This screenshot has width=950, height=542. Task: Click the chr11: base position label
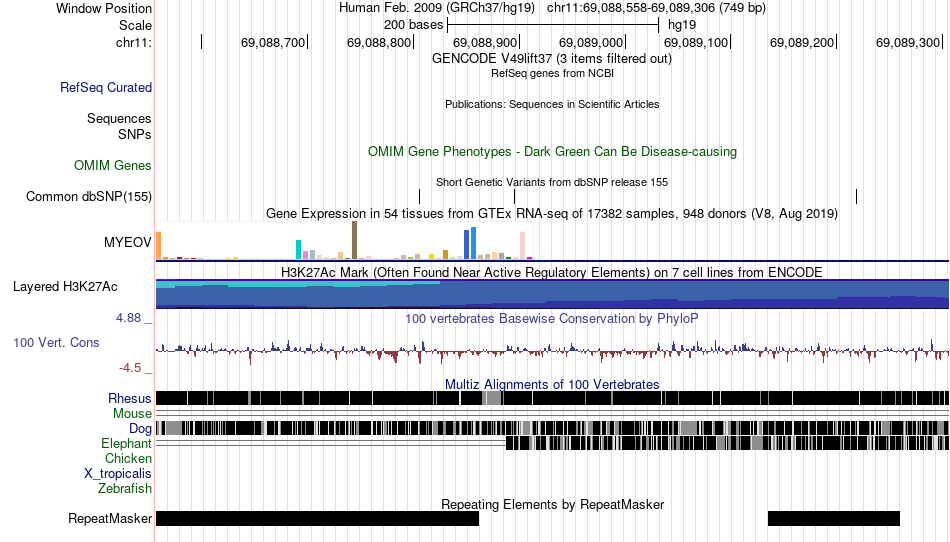coord(133,42)
